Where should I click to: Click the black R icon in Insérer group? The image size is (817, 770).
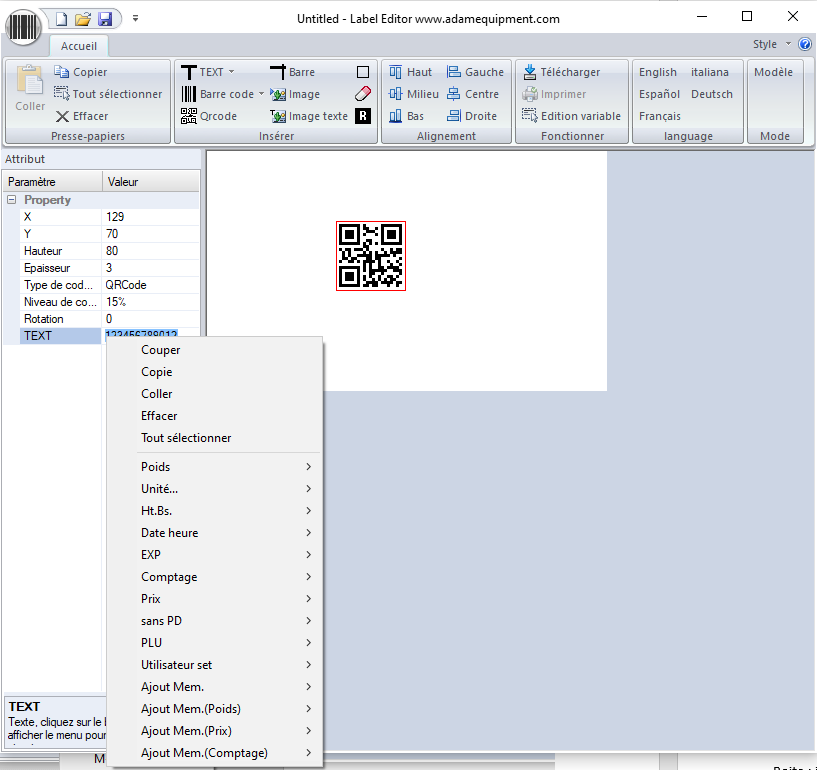point(363,116)
